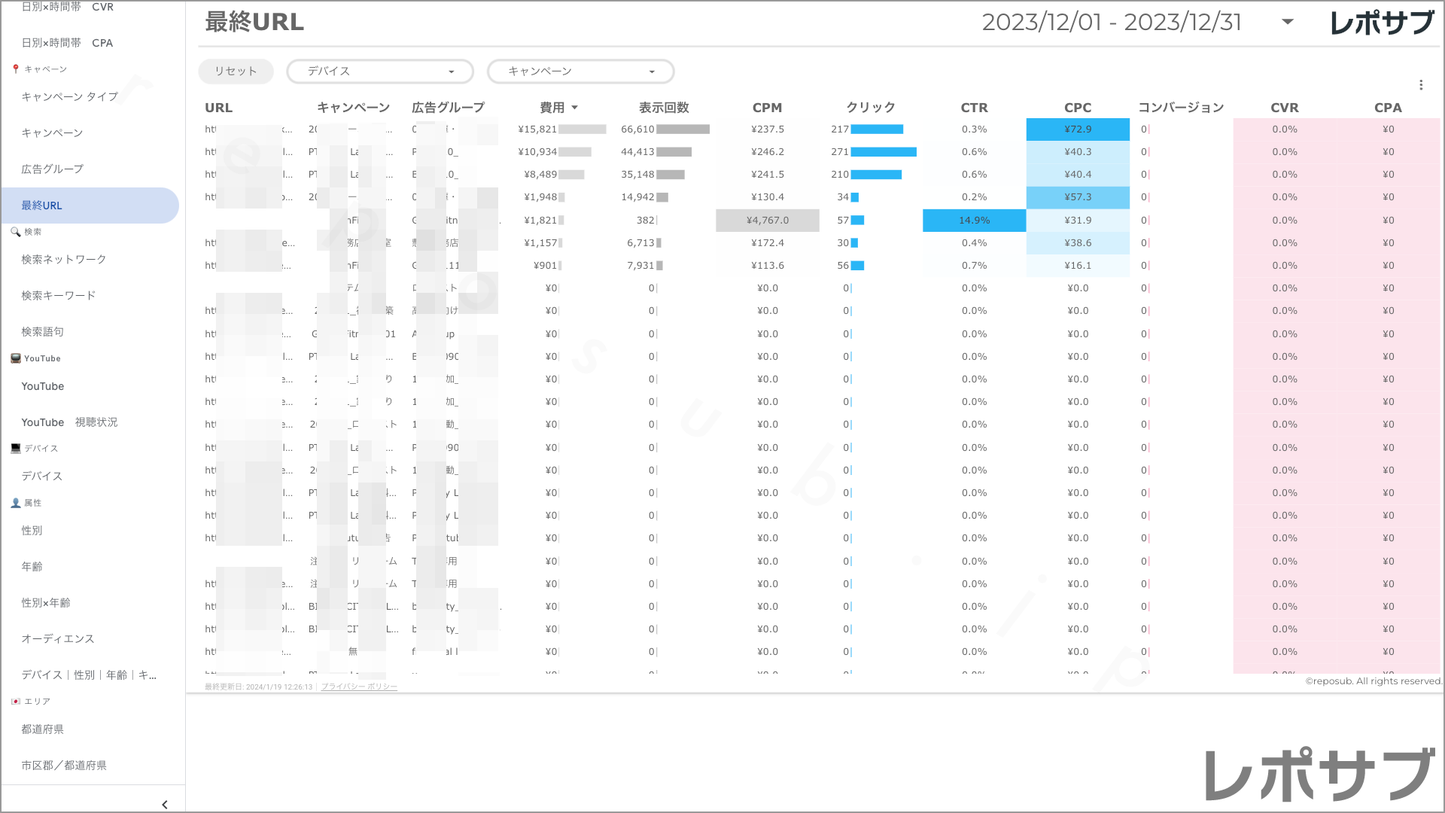Collapse the sidebar with the left chevron

(x=165, y=804)
